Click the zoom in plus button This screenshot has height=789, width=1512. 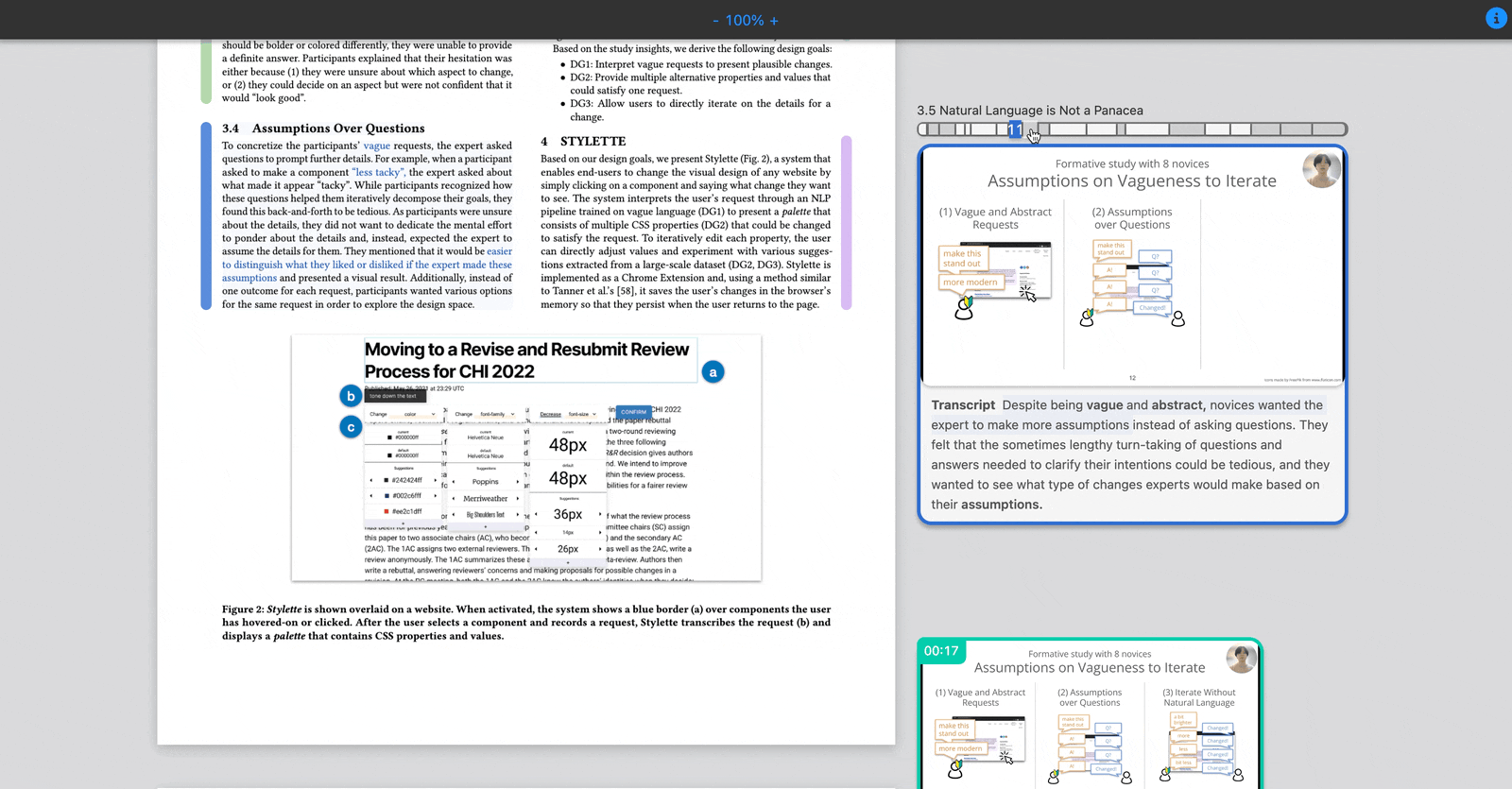point(774,21)
